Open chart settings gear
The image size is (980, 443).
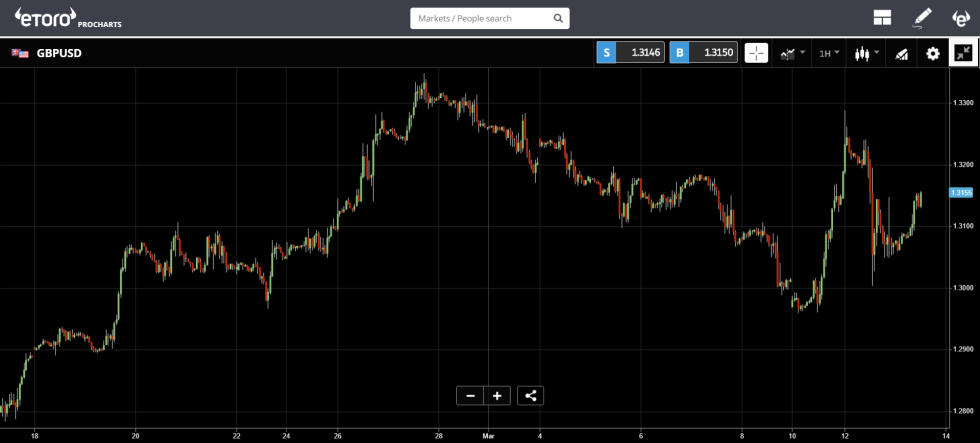tap(933, 53)
